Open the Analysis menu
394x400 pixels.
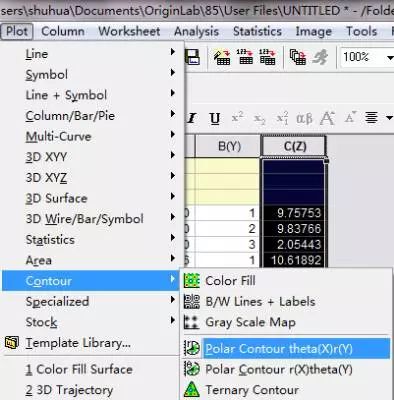(196, 31)
